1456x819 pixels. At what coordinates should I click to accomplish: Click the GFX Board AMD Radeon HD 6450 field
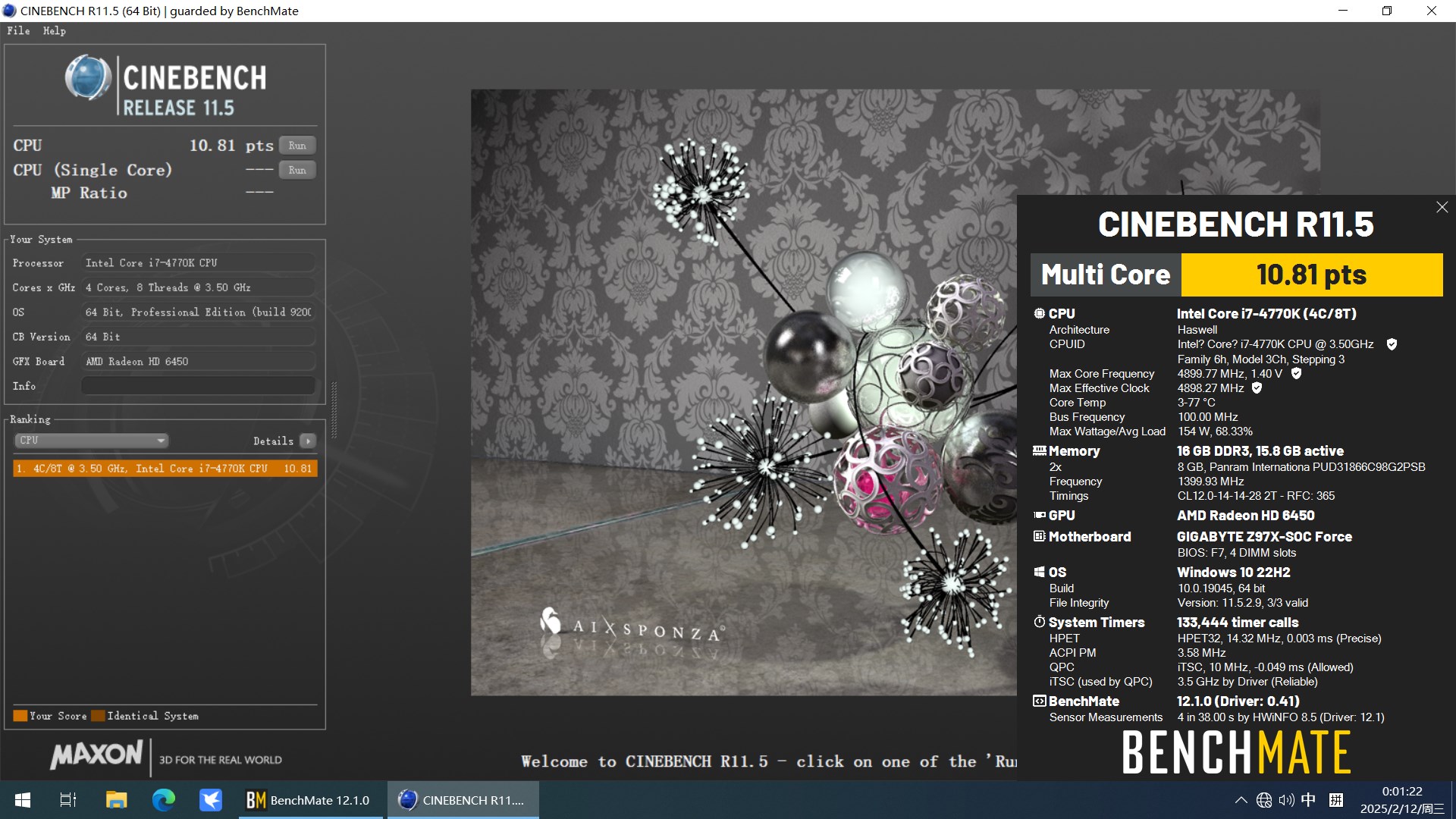point(198,362)
